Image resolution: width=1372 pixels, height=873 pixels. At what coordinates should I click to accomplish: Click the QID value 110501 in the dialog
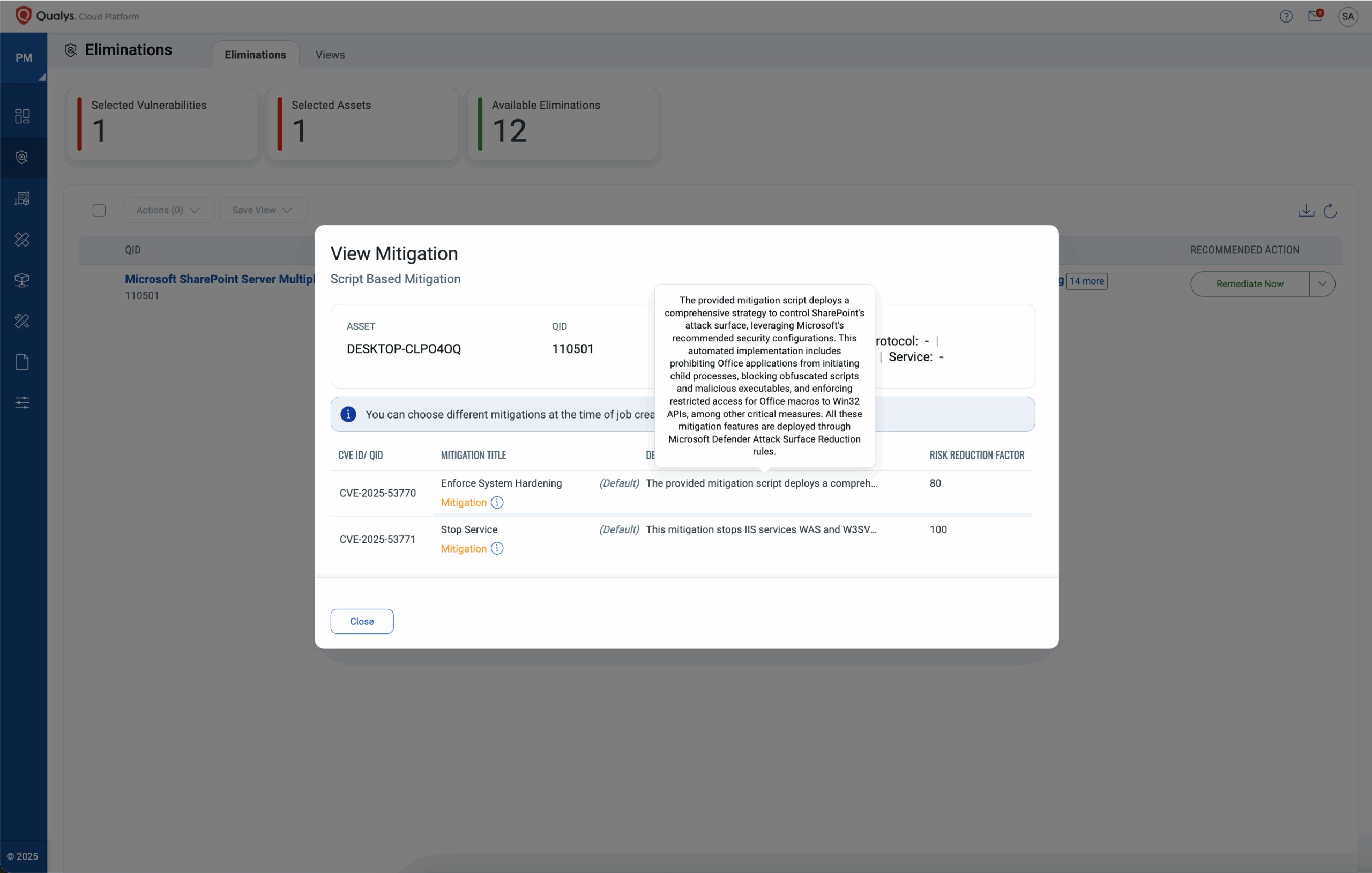(x=572, y=349)
